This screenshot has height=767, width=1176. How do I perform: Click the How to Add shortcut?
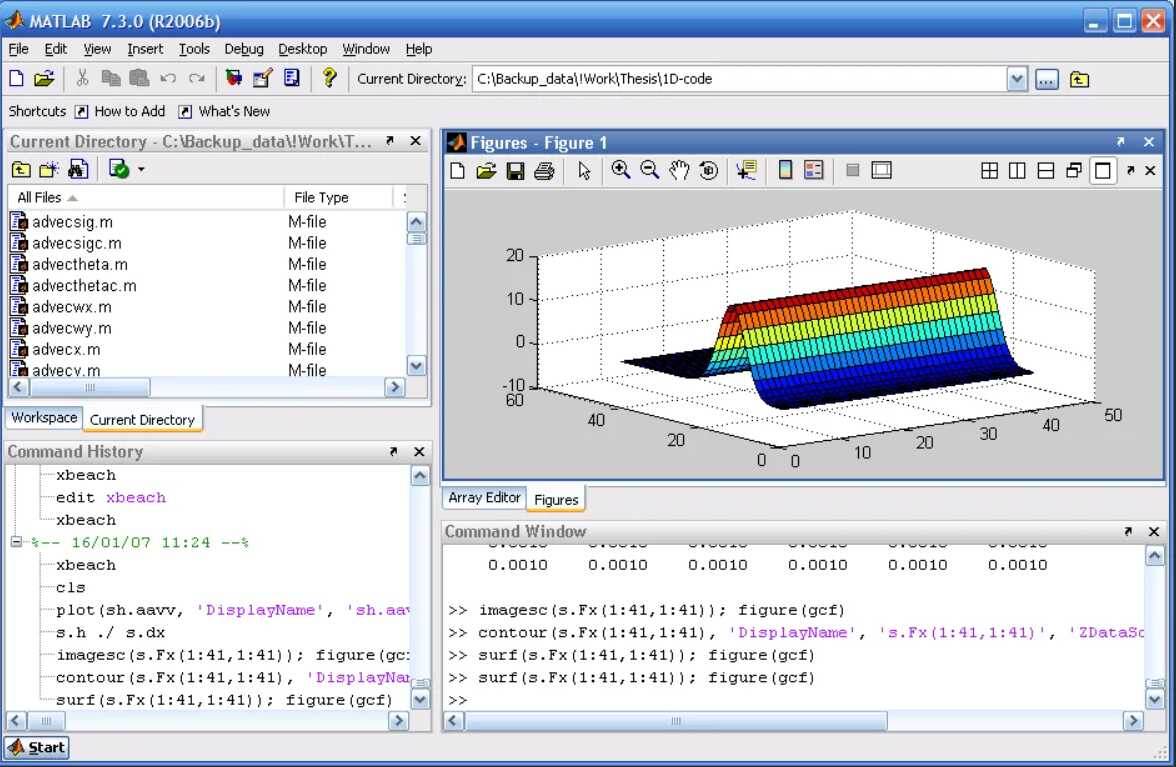(x=121, y=111)
